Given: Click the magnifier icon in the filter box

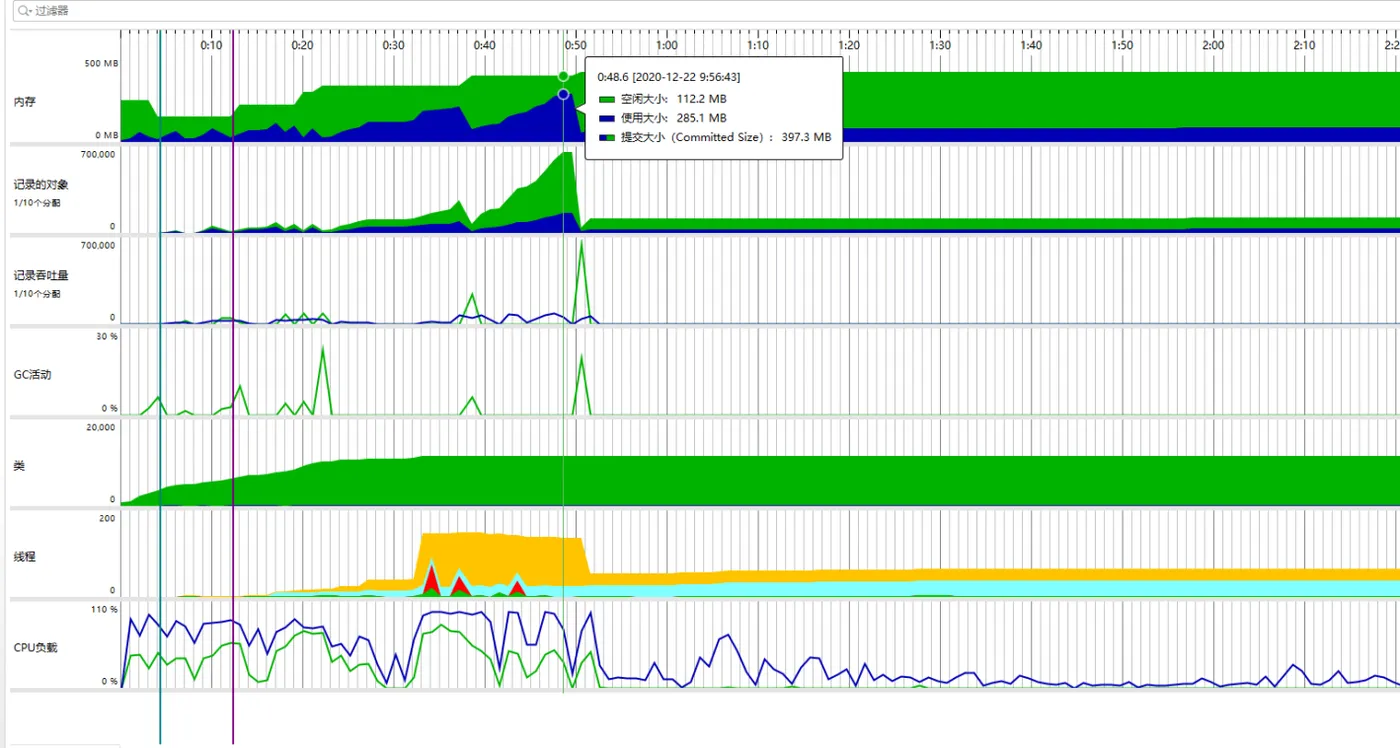Looking at the screenshot, I should [23, 12].
